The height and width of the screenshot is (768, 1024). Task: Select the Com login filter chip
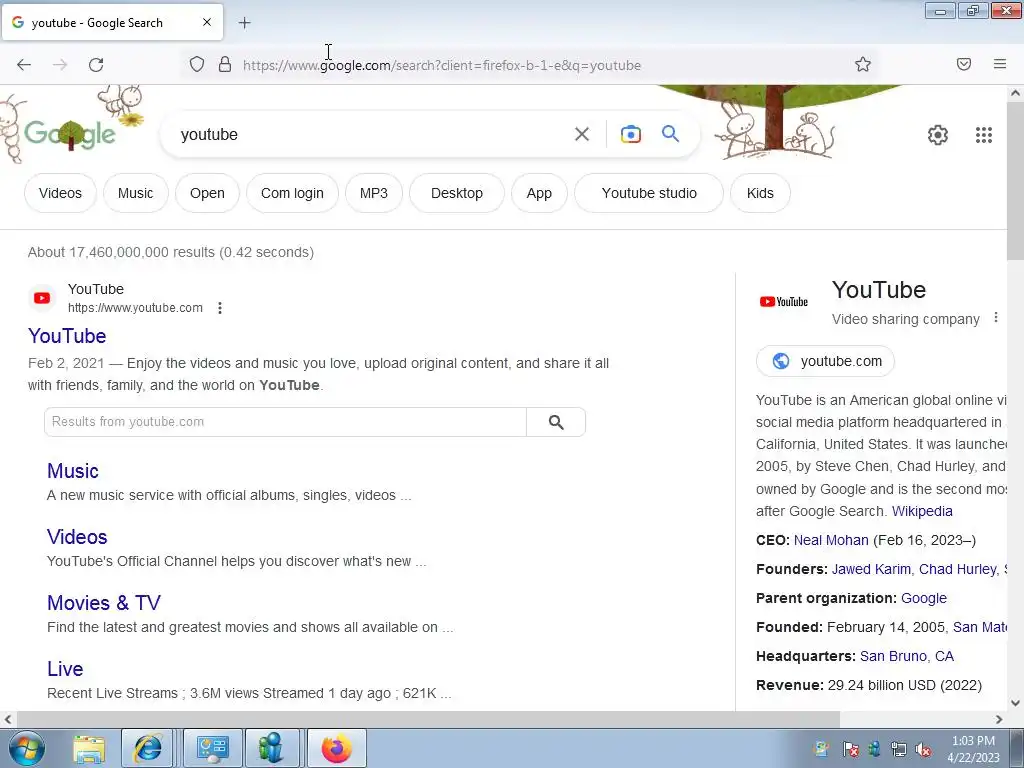click(x=292, y=193)
